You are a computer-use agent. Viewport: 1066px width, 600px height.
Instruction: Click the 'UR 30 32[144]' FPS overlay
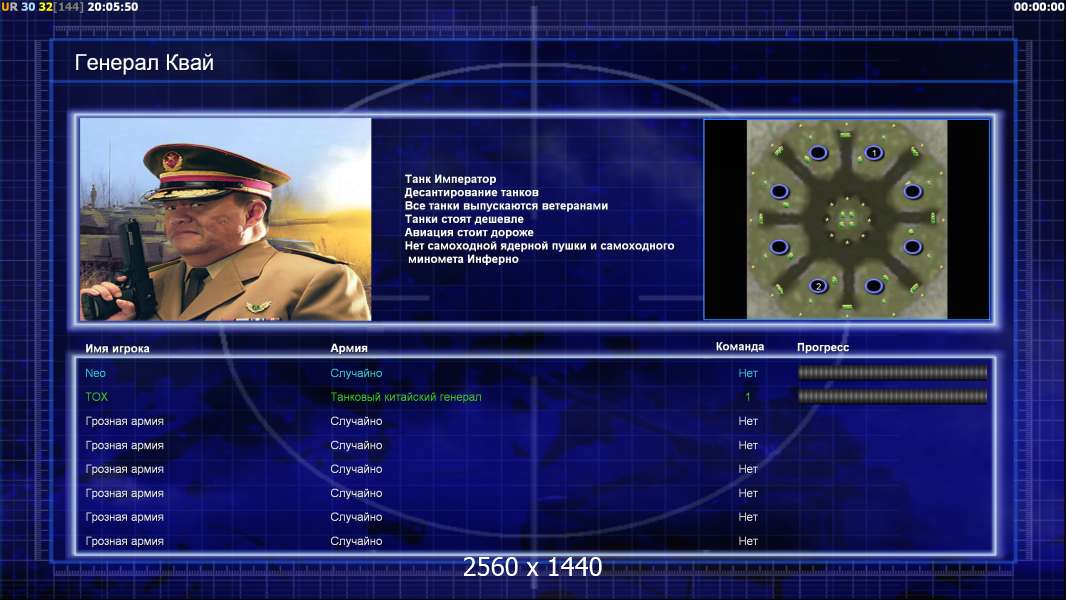(42, 7)
